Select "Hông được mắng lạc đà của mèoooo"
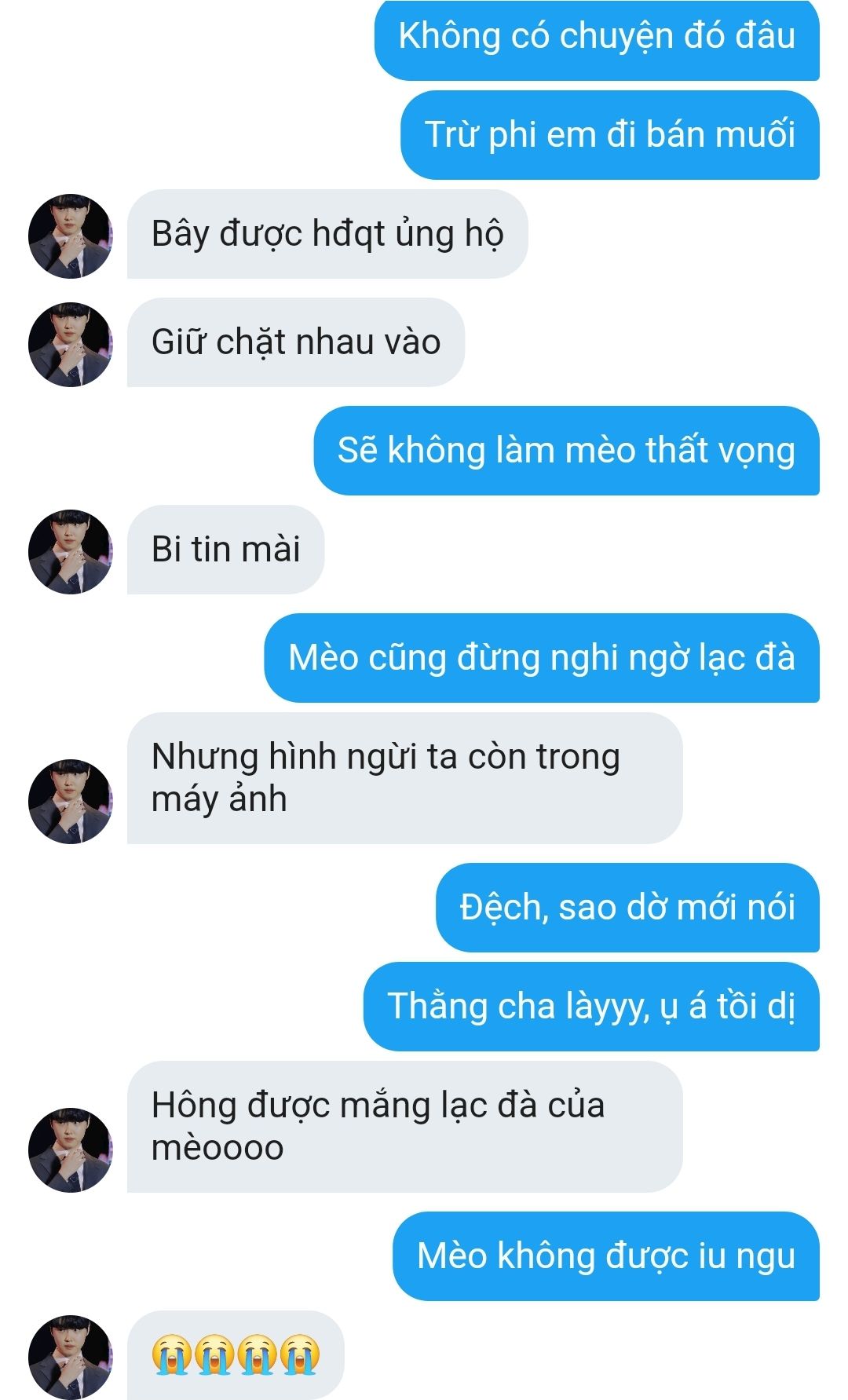Viewport: 848px width, 1400px height. point(404,1127)
